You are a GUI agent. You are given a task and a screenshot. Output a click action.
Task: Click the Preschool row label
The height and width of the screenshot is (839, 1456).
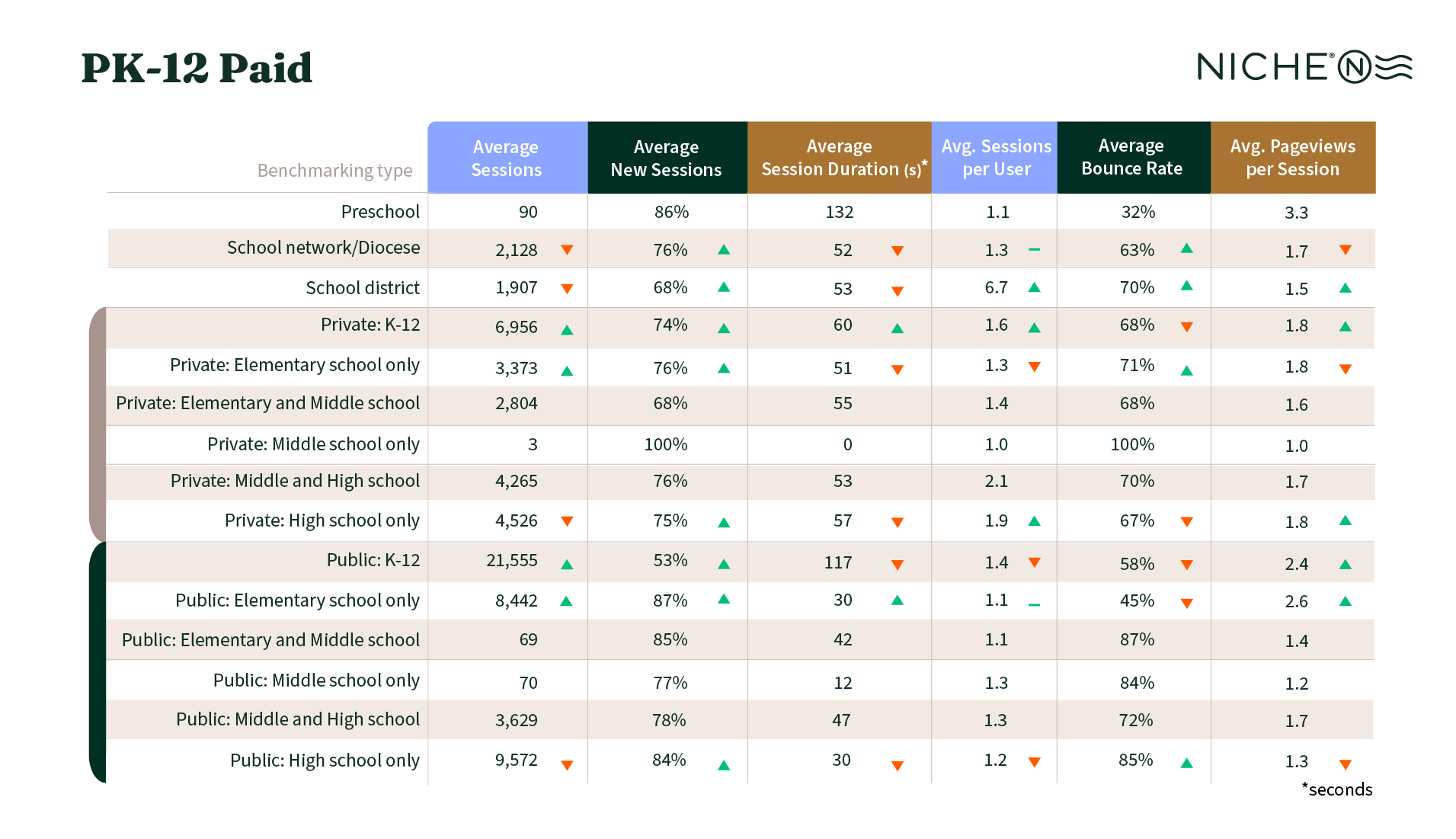(x=380, y=212)
